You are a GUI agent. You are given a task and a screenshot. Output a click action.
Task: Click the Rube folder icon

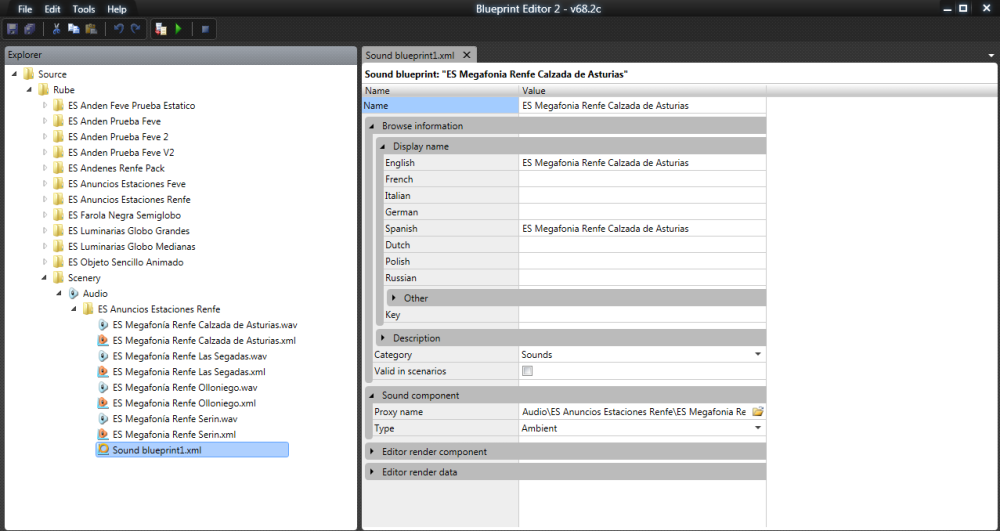pyautogui.click(x=43, y=90)
